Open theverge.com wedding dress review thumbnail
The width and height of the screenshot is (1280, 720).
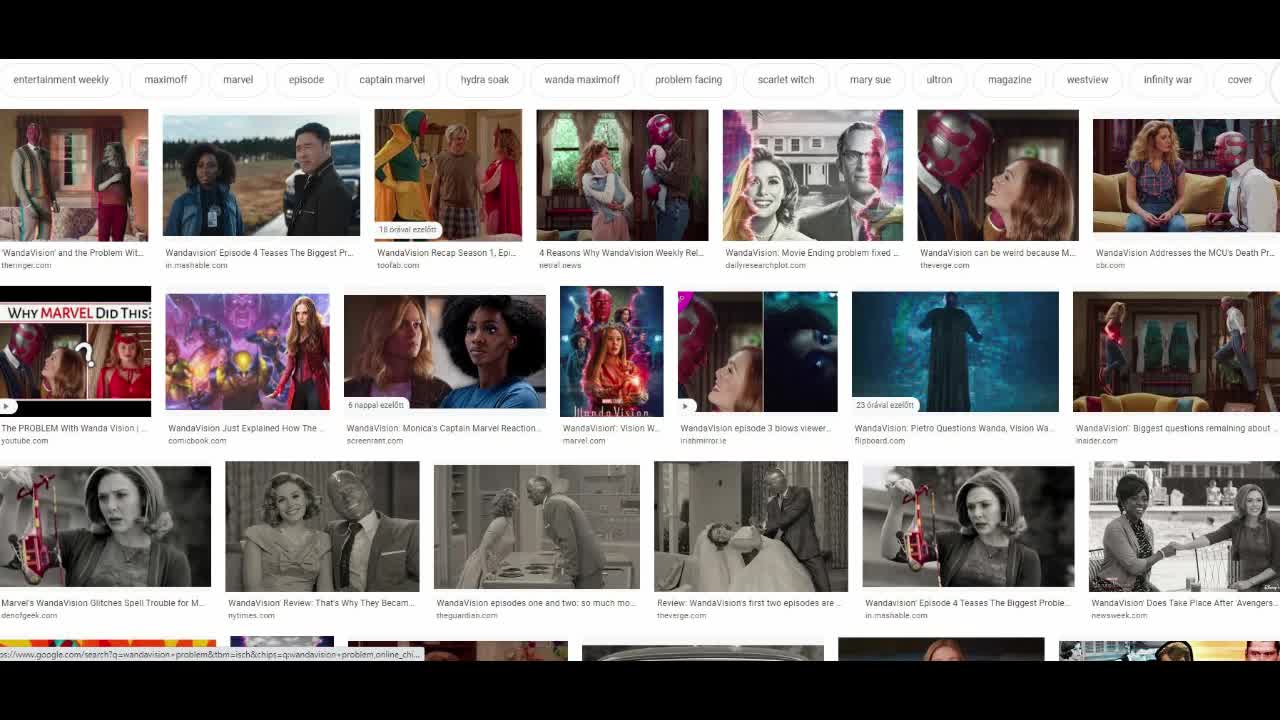(751, 526)
